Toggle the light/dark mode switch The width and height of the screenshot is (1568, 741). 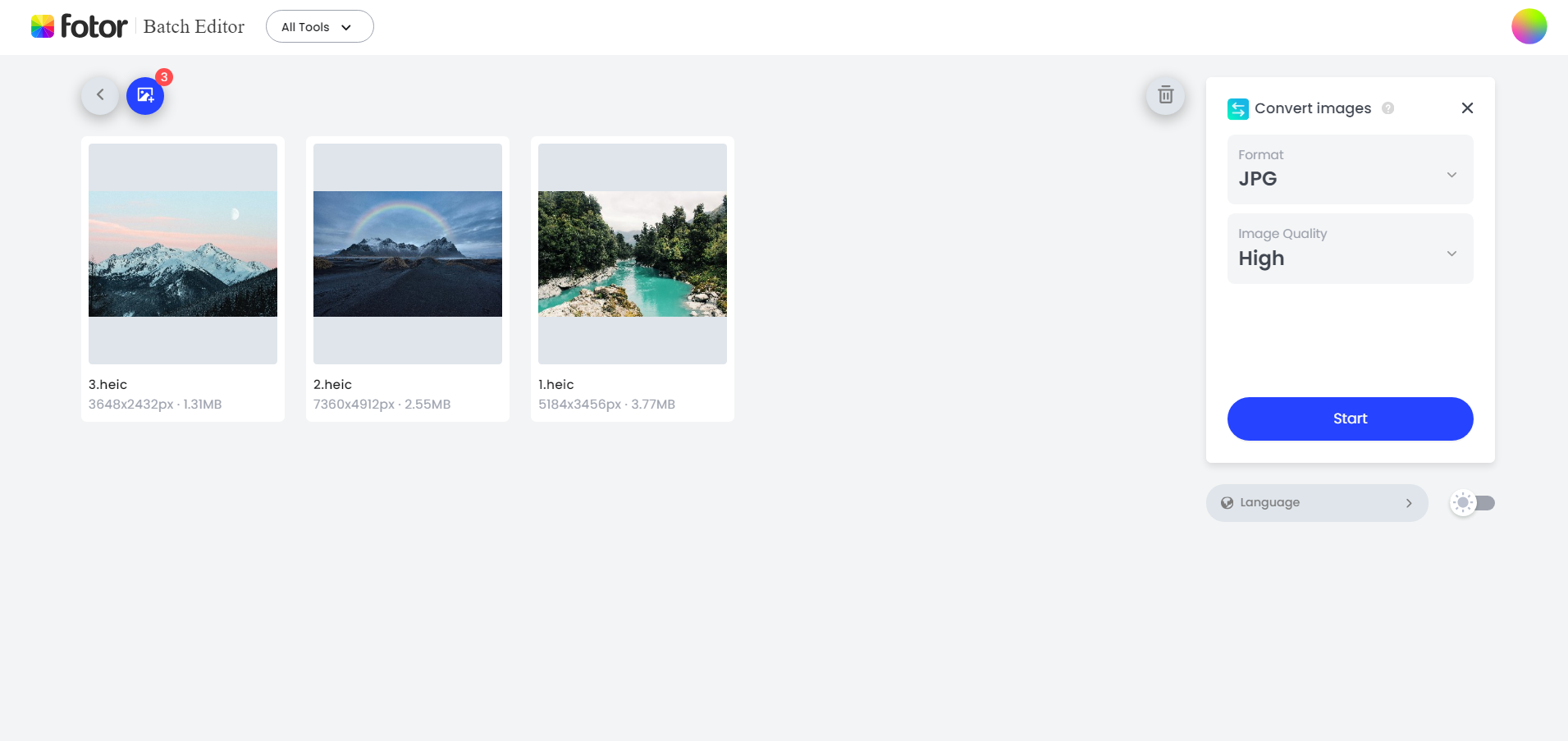click(1472, 503)
